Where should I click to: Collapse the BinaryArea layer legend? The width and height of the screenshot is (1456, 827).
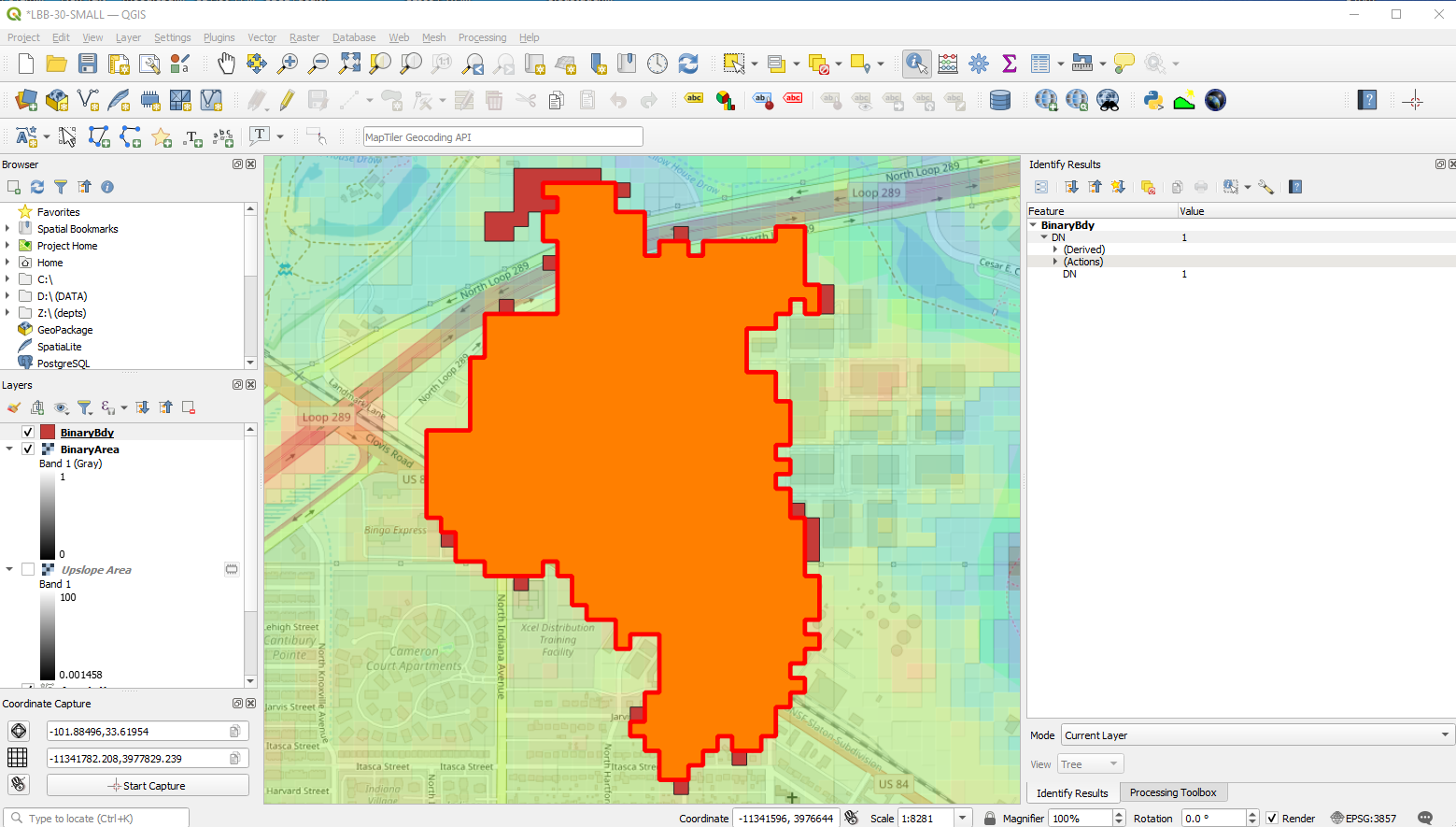[9, 449]
